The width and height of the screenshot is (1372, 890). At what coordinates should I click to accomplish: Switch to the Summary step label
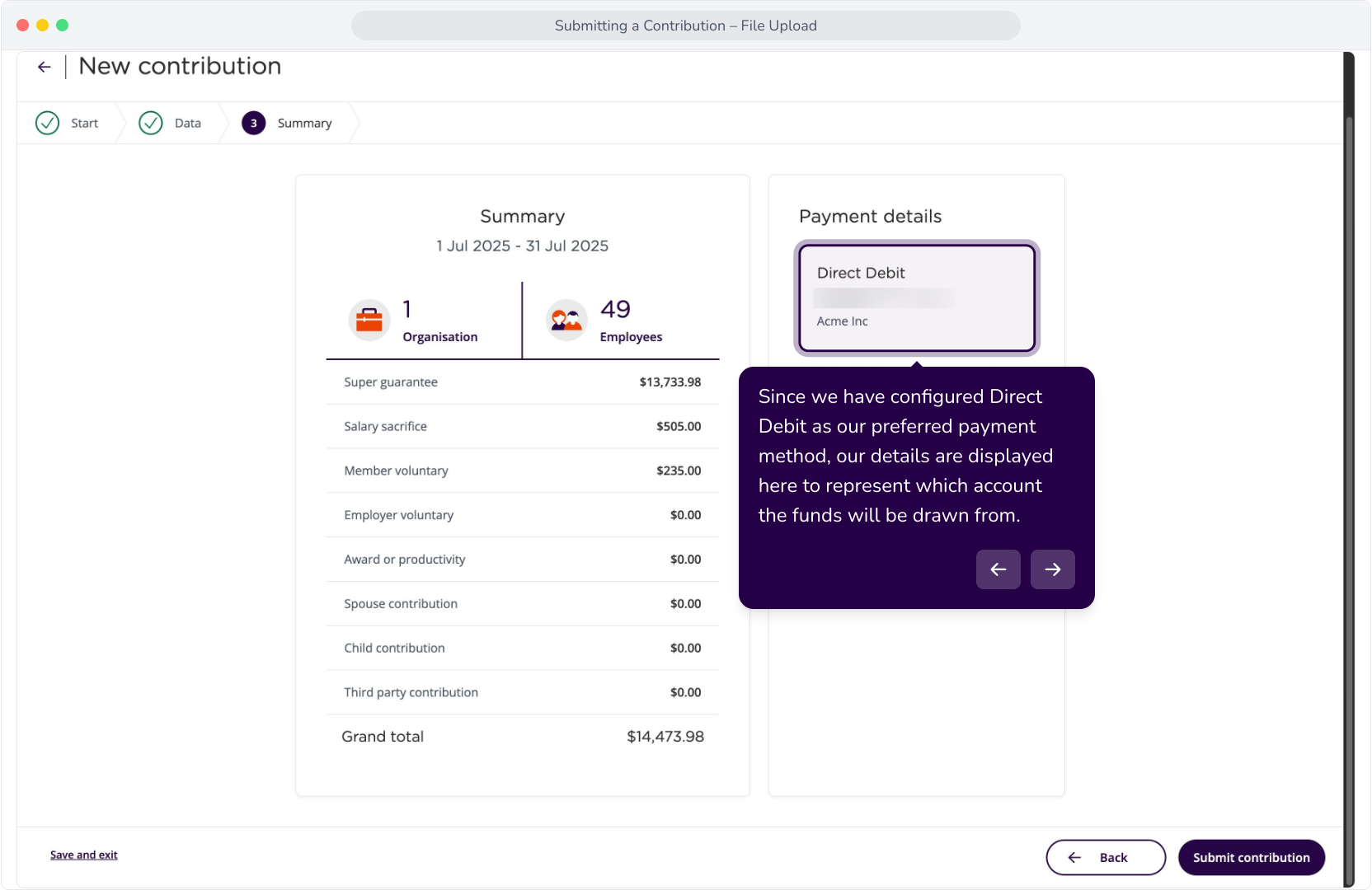(304, 123)
